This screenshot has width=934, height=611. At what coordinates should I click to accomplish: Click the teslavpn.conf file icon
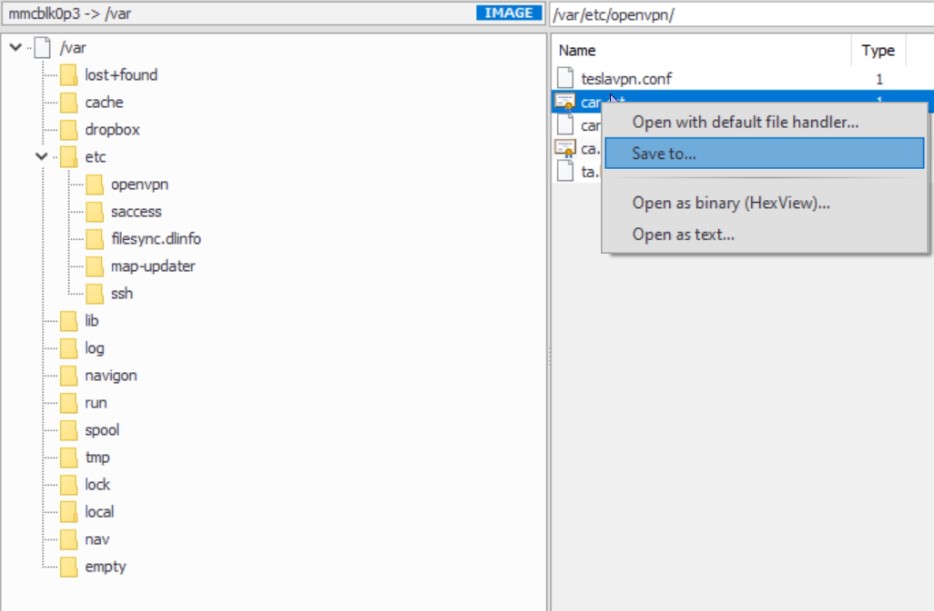pos(565,78)
